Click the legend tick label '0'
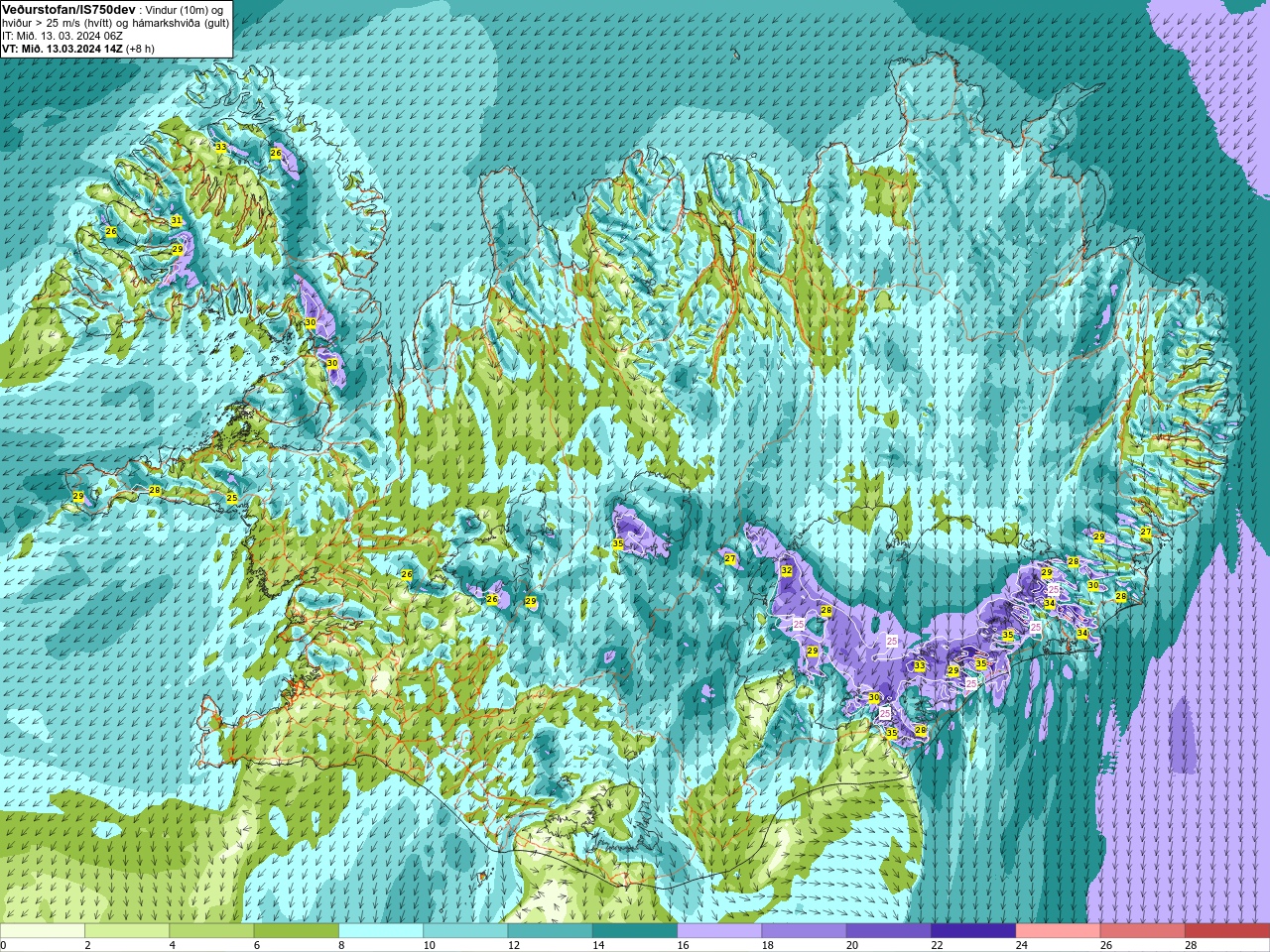Viewport: 1270px width, 952px height. point(4,945)
